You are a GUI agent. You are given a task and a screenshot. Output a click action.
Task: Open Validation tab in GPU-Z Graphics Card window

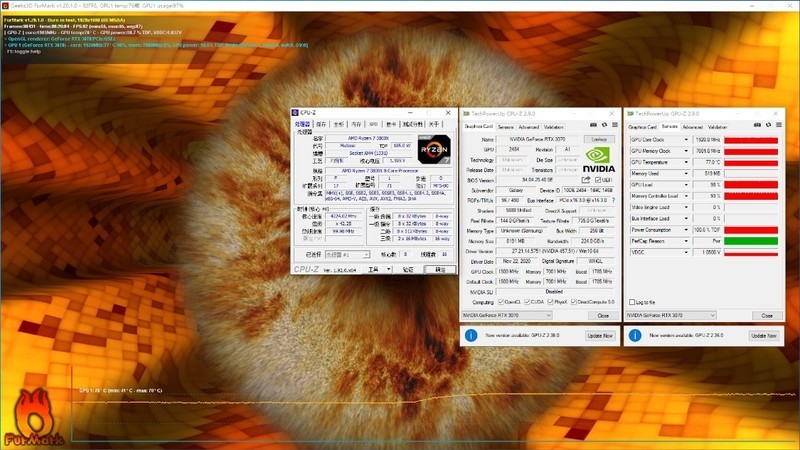point(554,127)
